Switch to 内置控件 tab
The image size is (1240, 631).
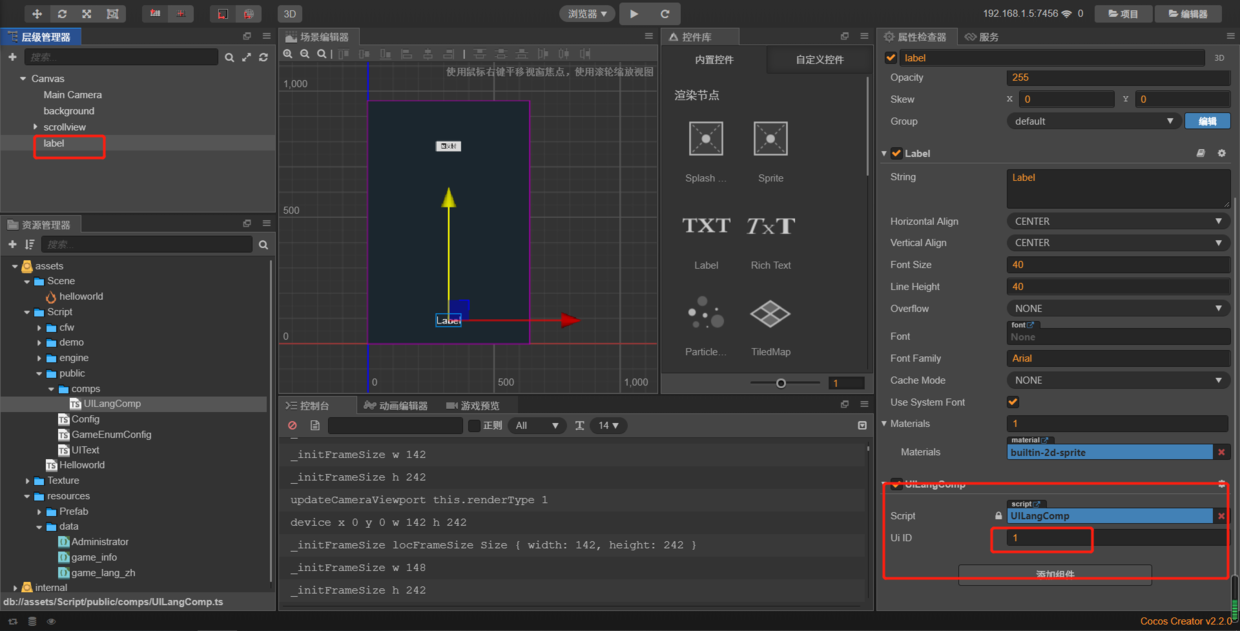pos(714,60)
